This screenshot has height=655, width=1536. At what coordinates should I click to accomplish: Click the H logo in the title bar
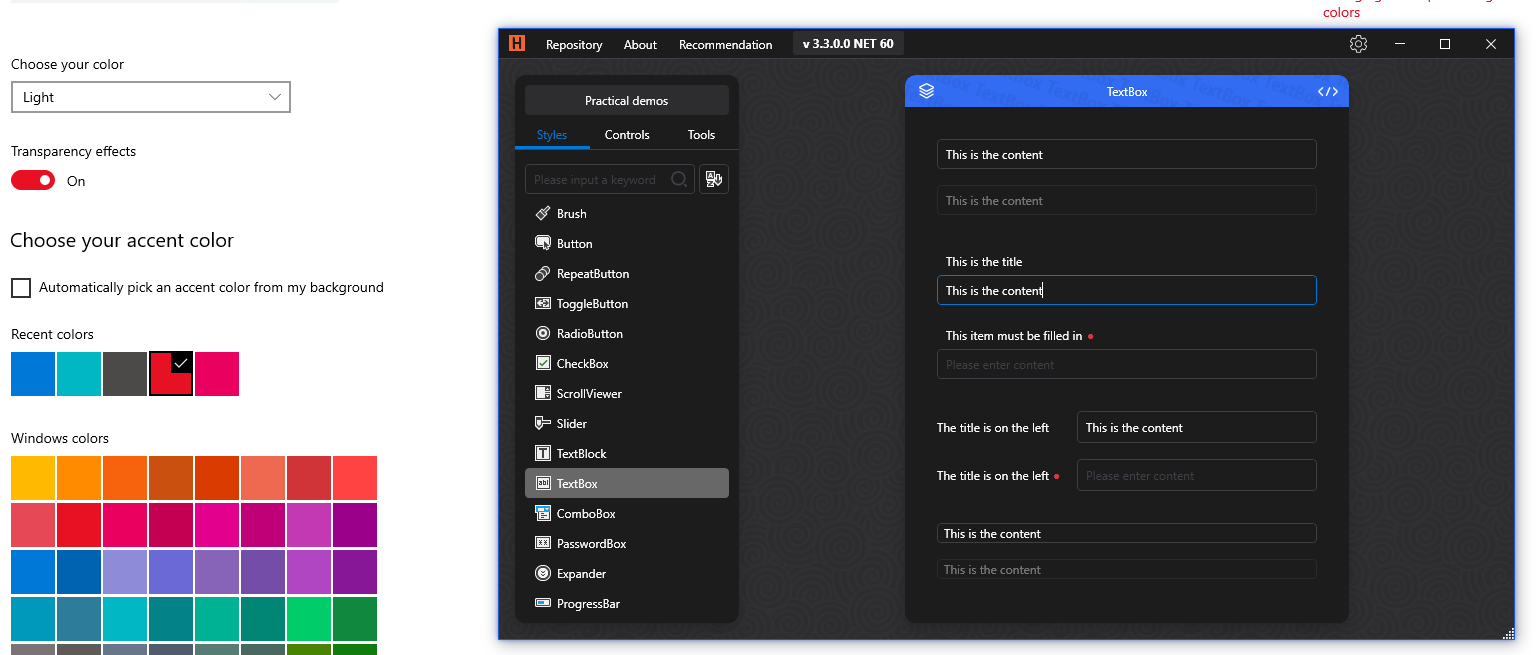pos(516,44)
